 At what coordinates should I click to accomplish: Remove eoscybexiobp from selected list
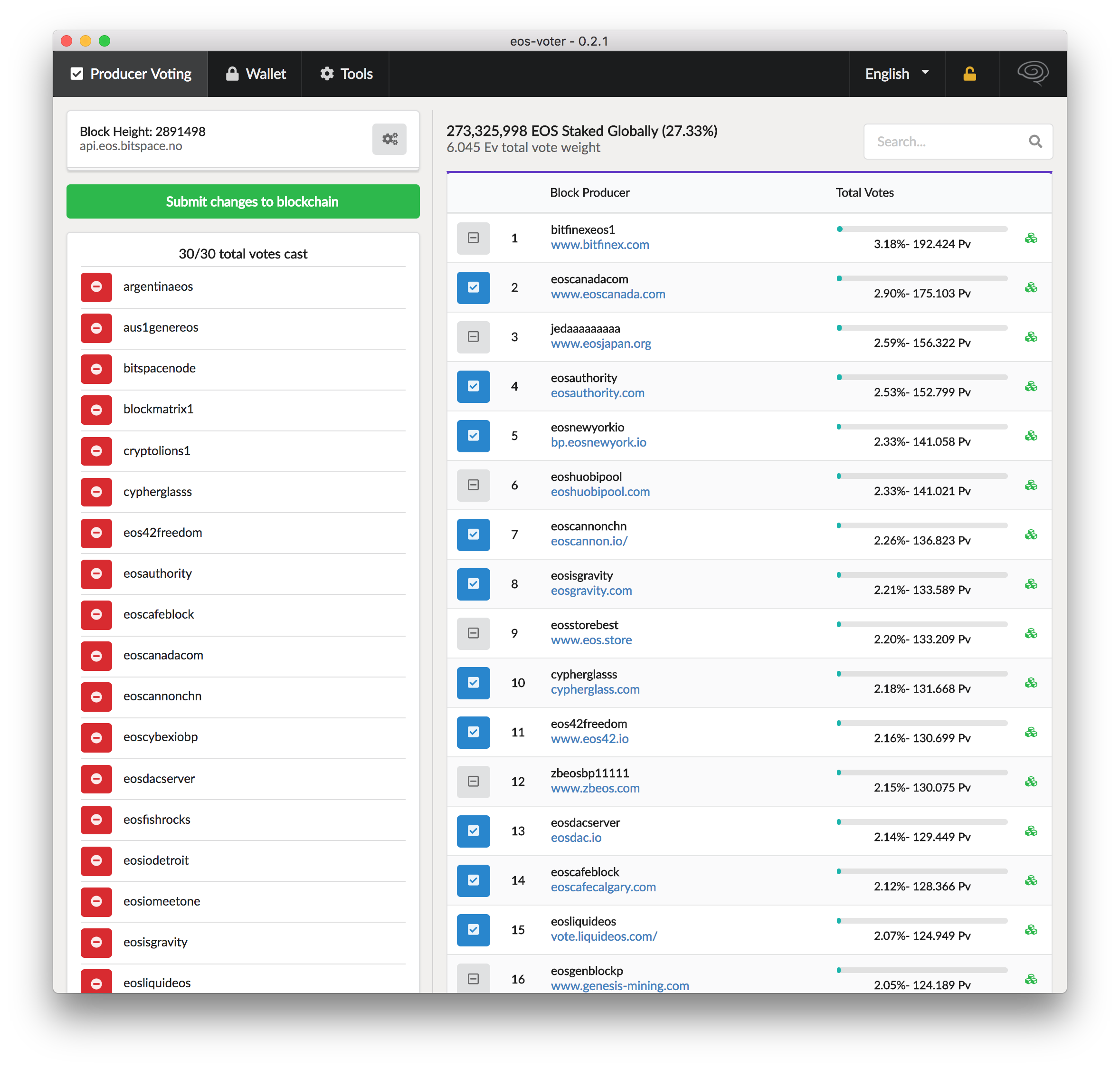point(96,737)
